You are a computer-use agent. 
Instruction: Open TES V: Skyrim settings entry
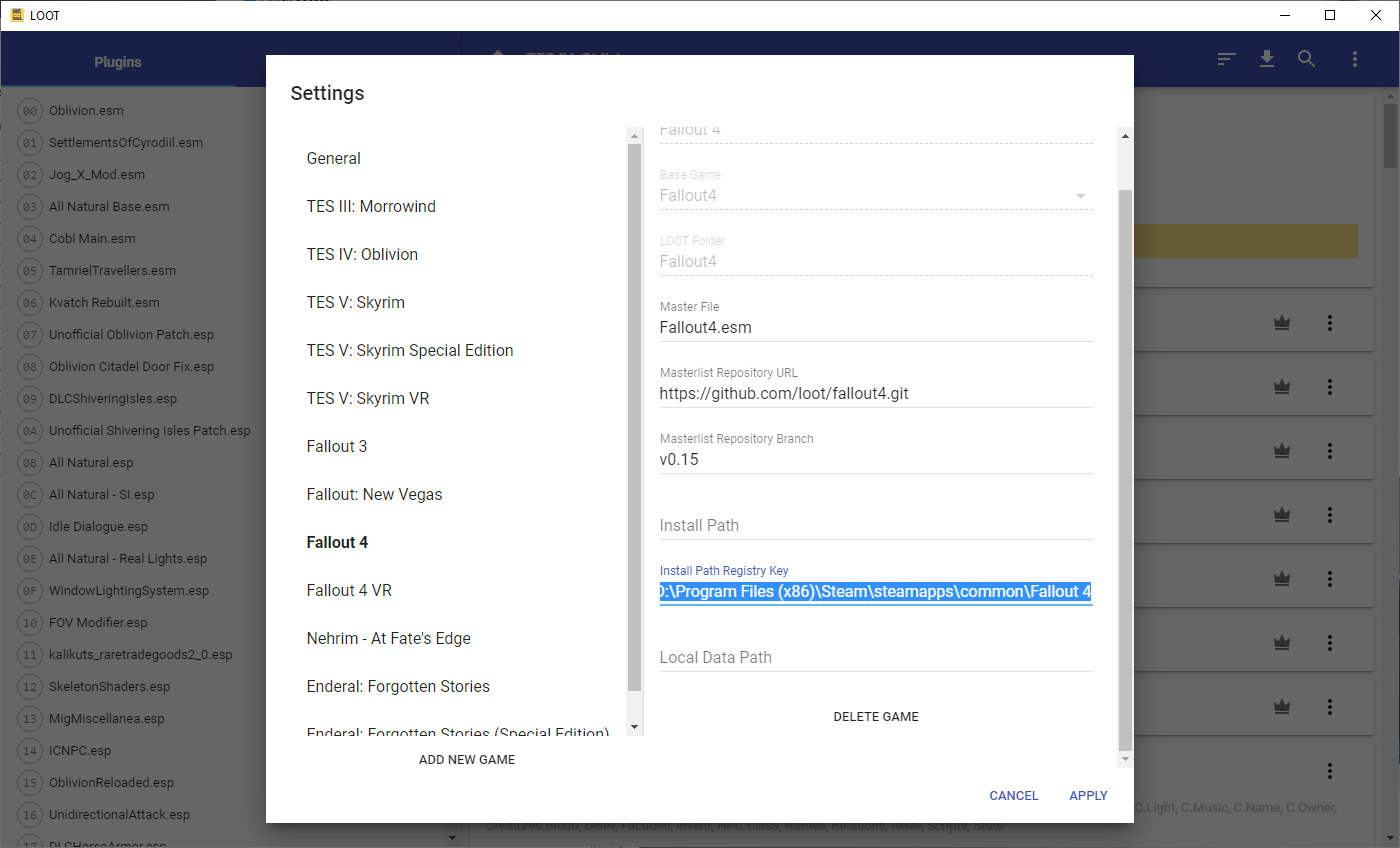point(356,302)
